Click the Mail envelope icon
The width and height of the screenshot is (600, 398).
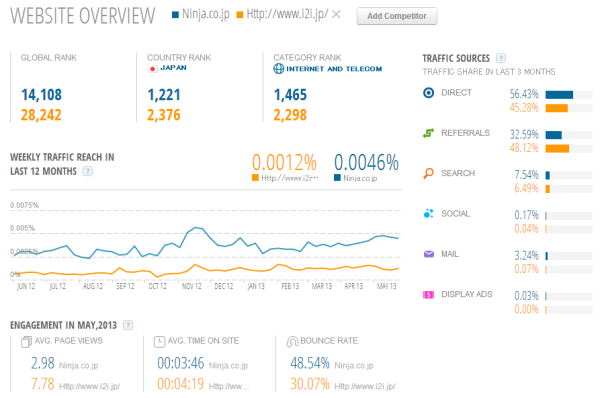(x=429, y=254)
